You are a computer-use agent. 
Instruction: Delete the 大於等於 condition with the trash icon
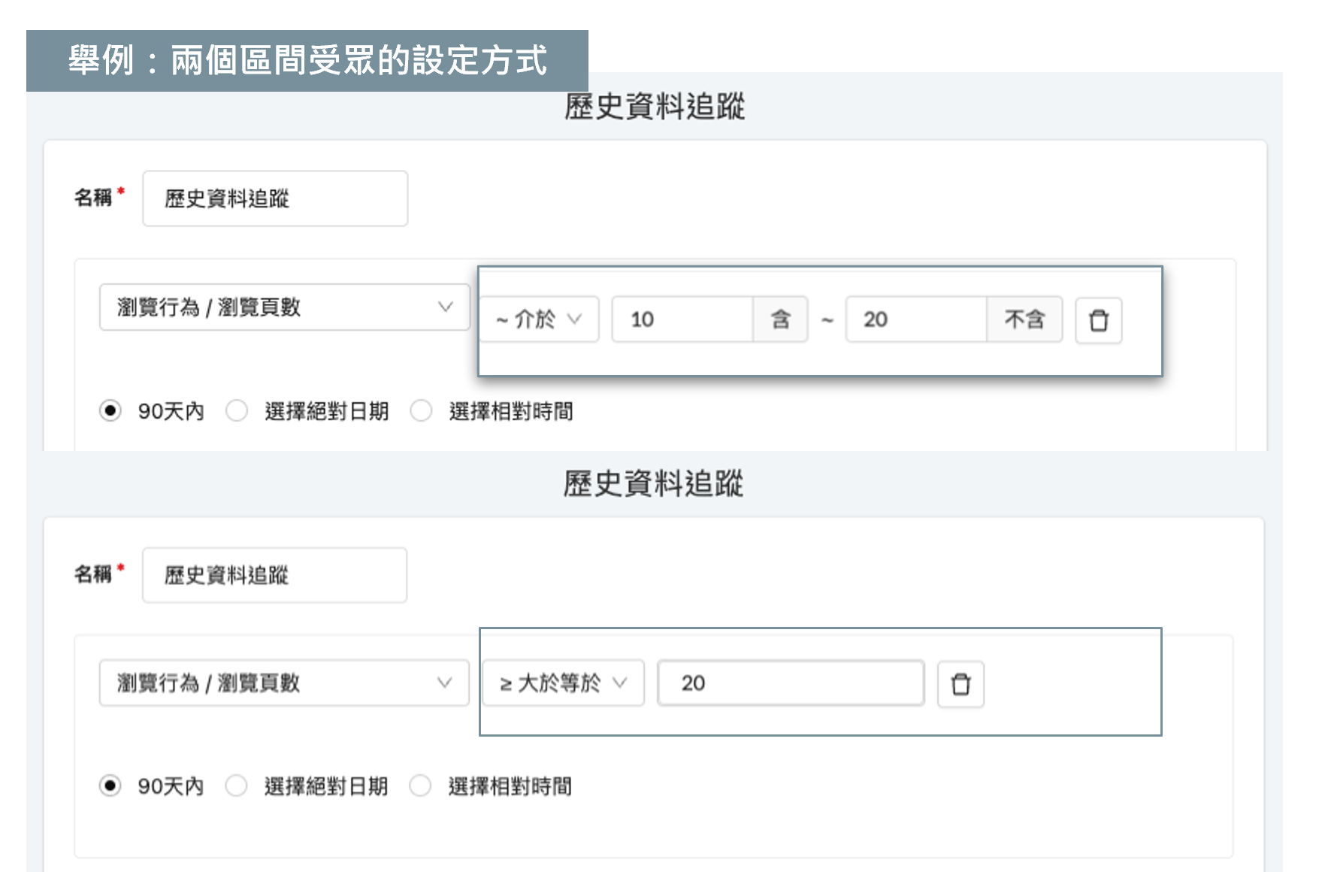tap(961, 684)
